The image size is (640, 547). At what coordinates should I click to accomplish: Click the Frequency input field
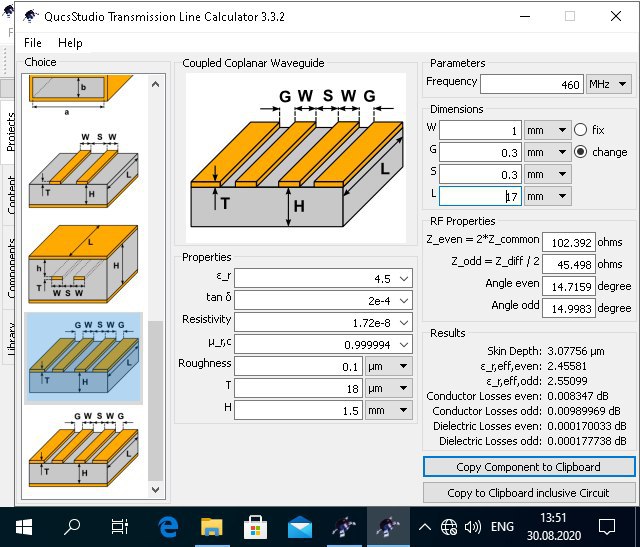click(532, 84)
